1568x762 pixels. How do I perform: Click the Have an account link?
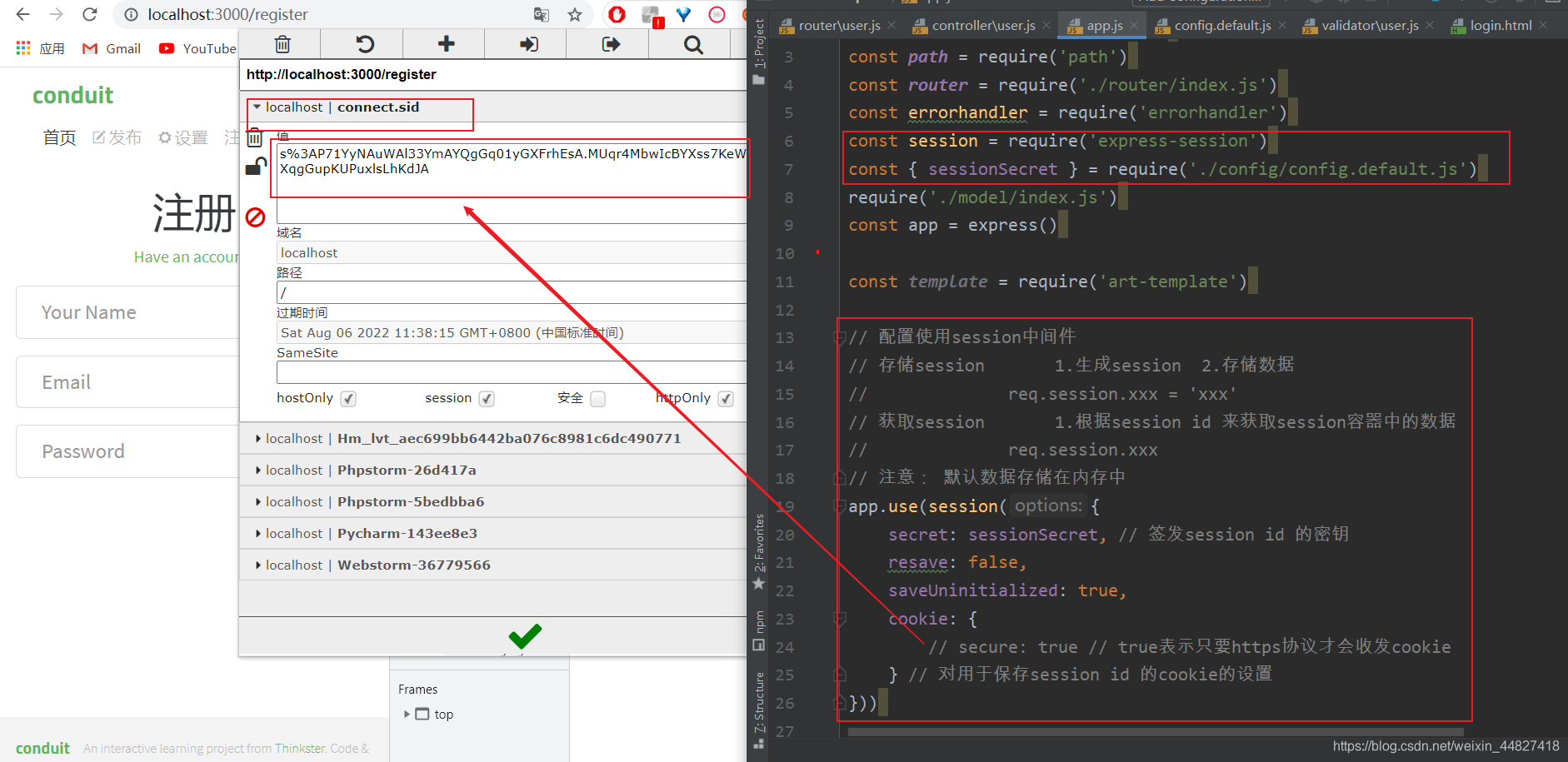187,257
